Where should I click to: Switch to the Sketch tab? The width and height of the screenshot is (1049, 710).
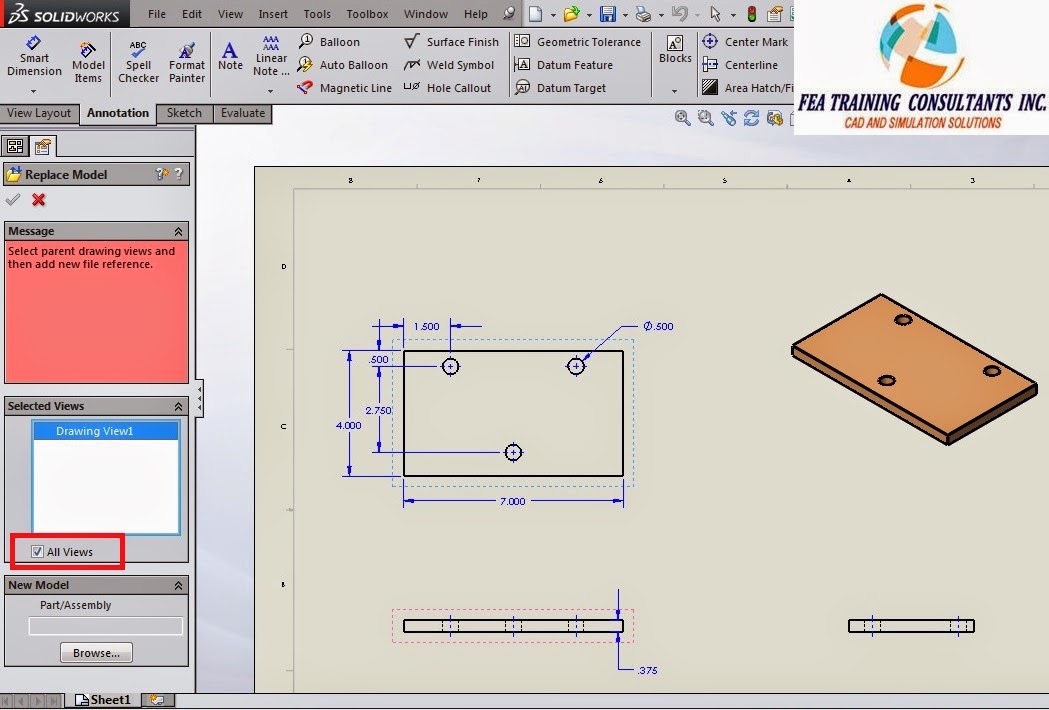pos(184,113)
